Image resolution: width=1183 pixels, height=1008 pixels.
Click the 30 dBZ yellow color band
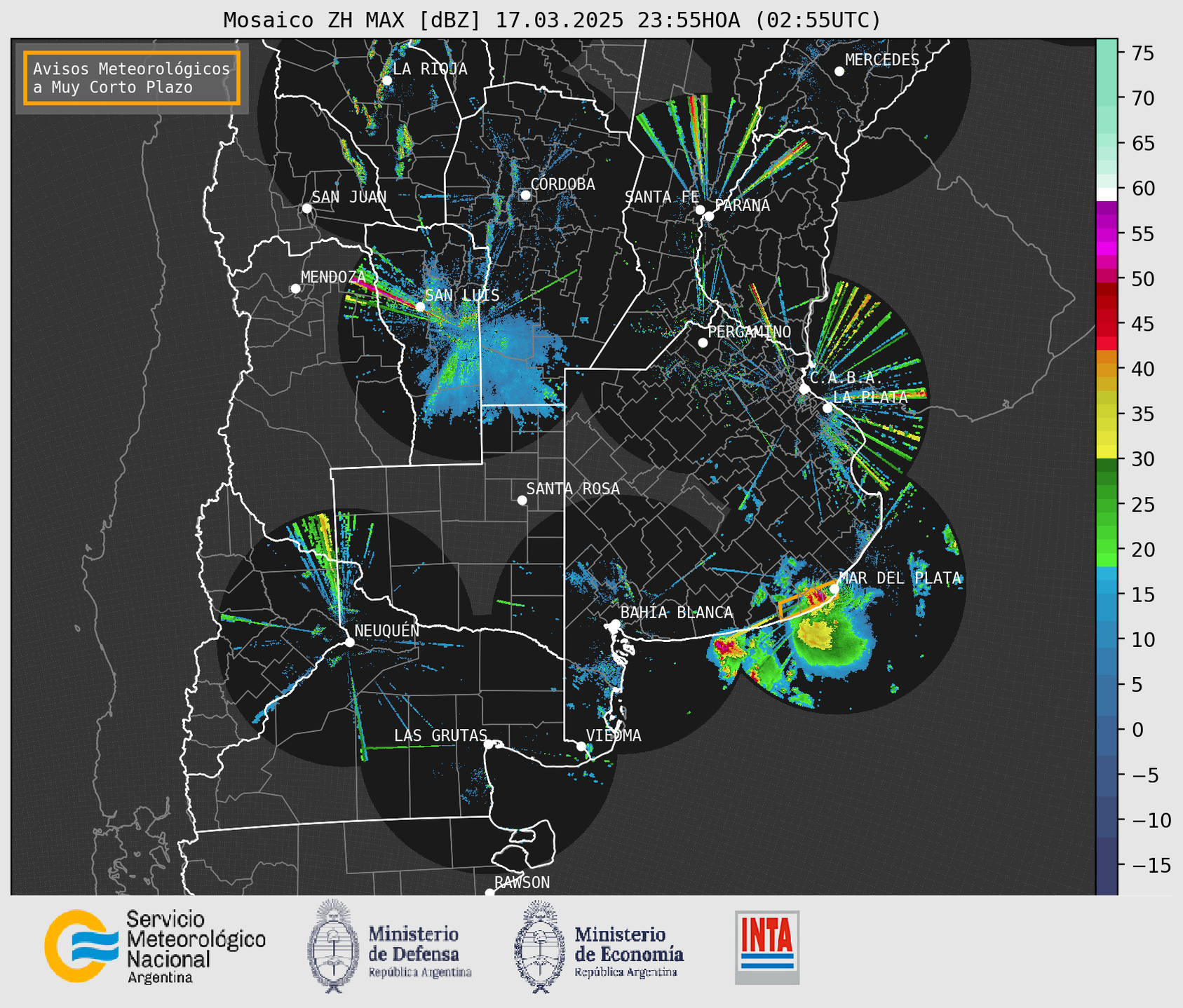(1107, 452)
